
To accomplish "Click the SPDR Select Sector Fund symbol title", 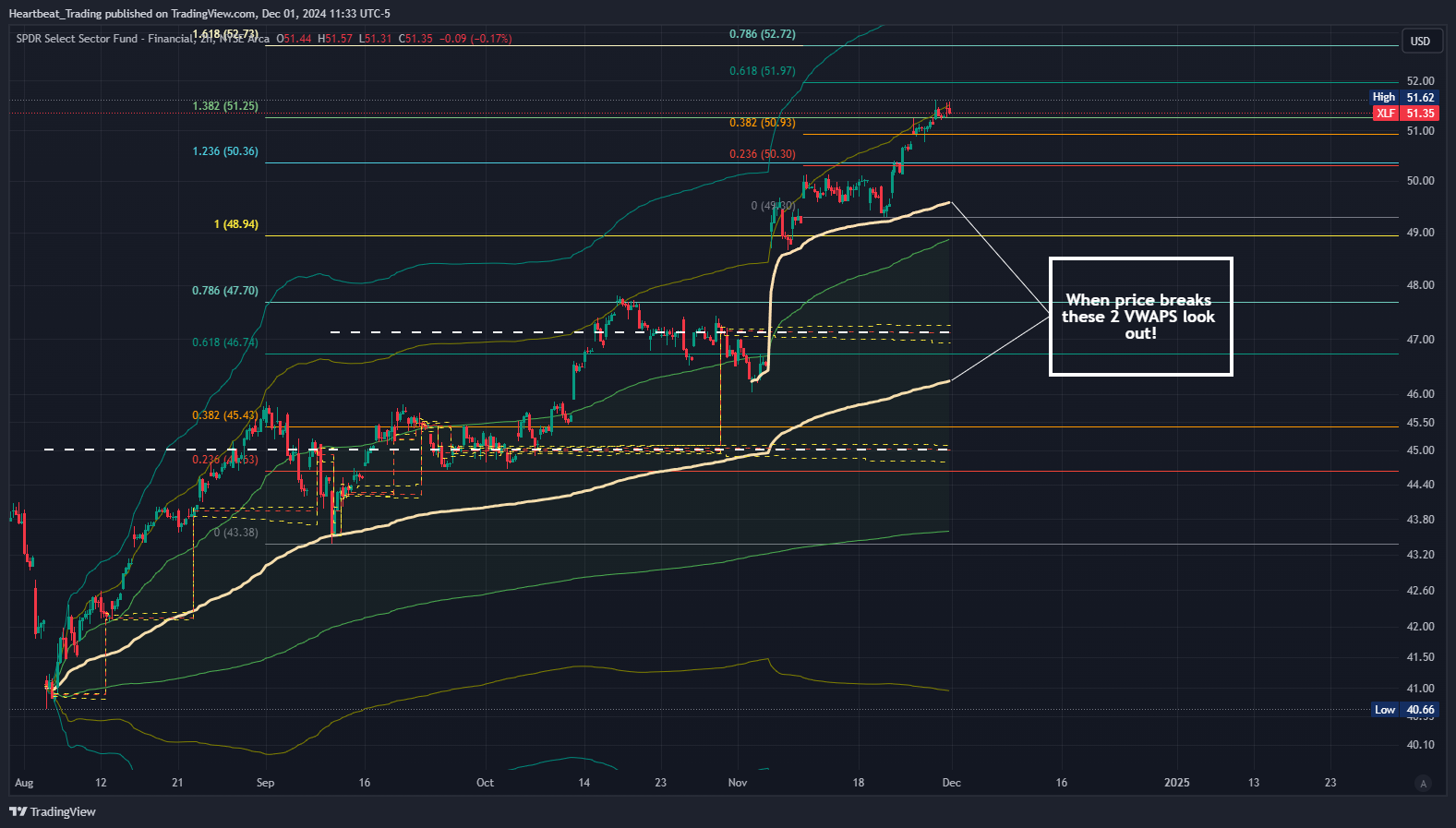I will [142, 39].
